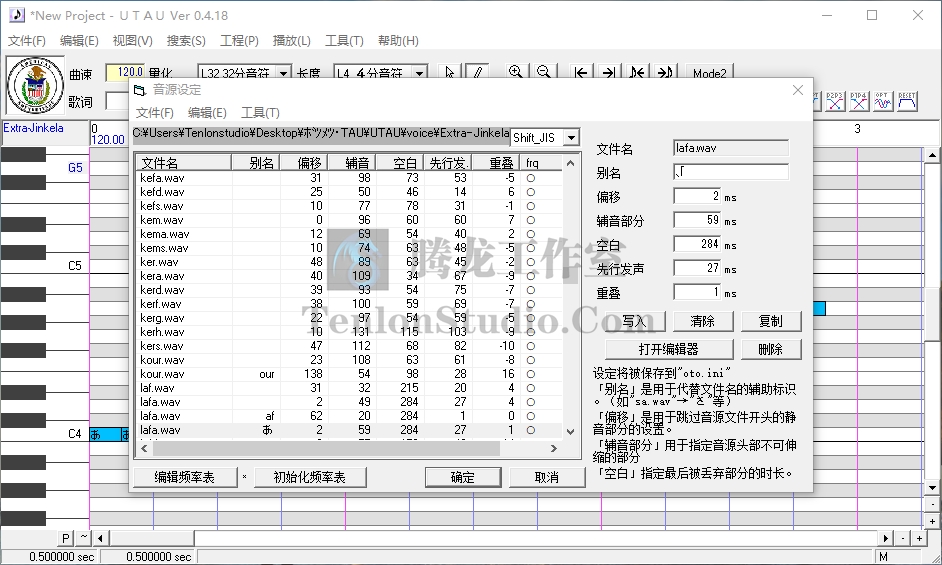Viewport: 942px width, 565px height.
Task: Select the kour.wav row with alias our
Action: click(349, 374)
